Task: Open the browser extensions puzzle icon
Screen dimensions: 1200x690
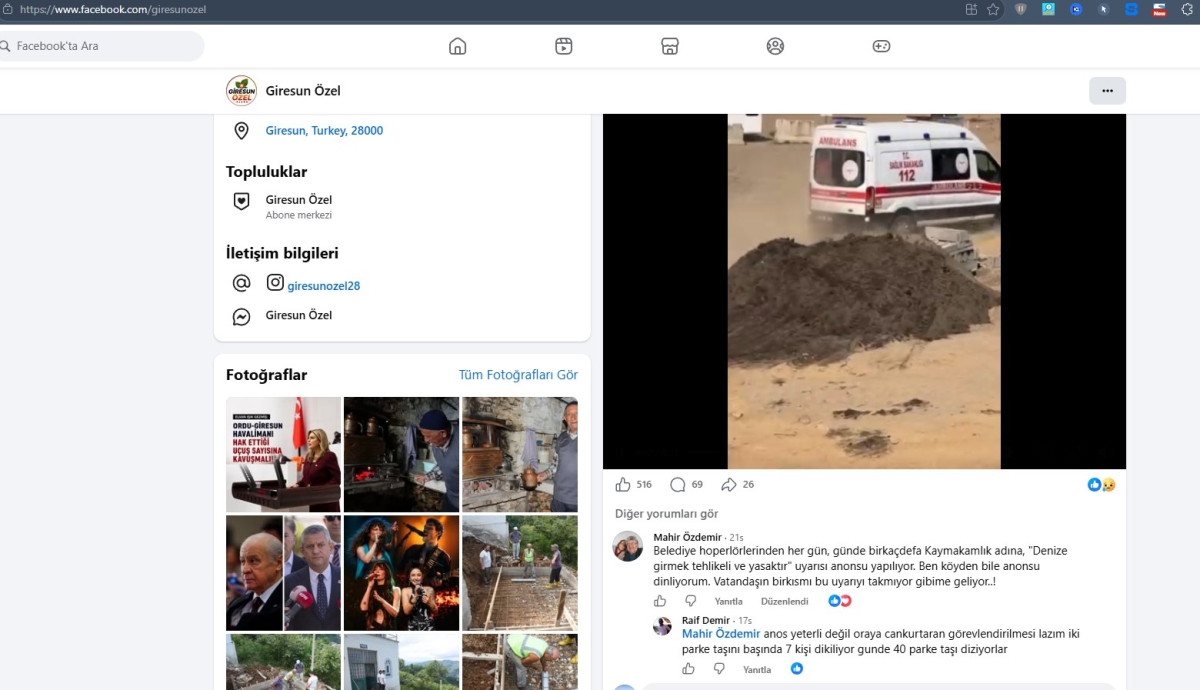Action: click(x=1187, y=9)
